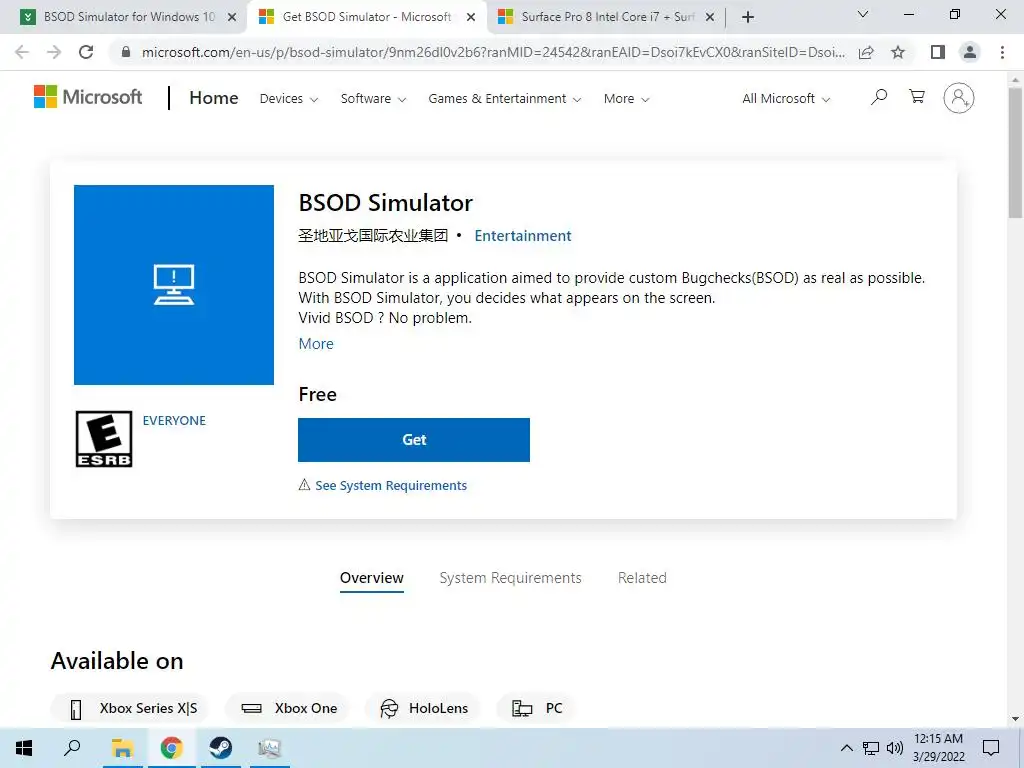The height and width of the screenshot is (768, 1024).
Task: Click the Microsoft logo in the header
Action: click(88, 97)
